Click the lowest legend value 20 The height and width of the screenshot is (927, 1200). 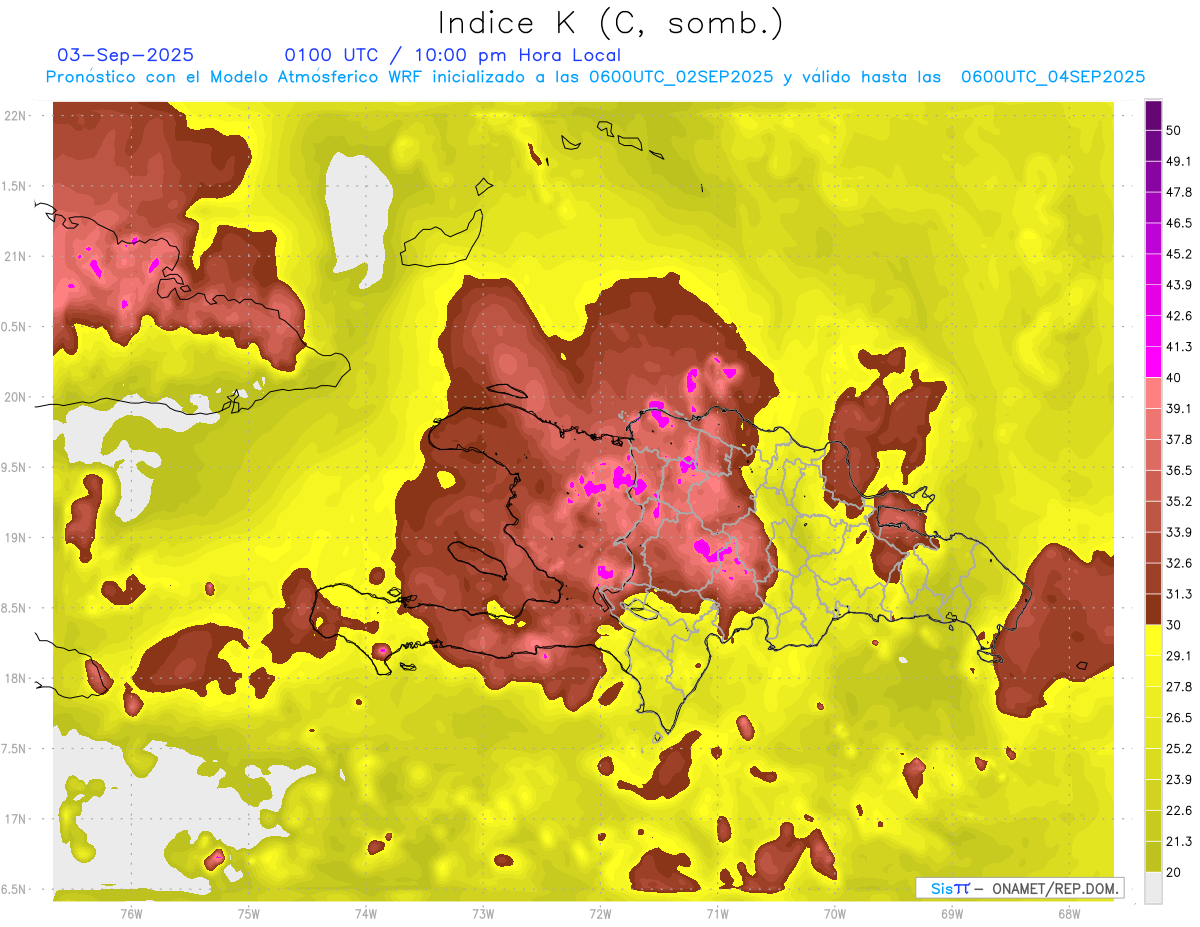pyautogui.click(x=1174, y=872)
